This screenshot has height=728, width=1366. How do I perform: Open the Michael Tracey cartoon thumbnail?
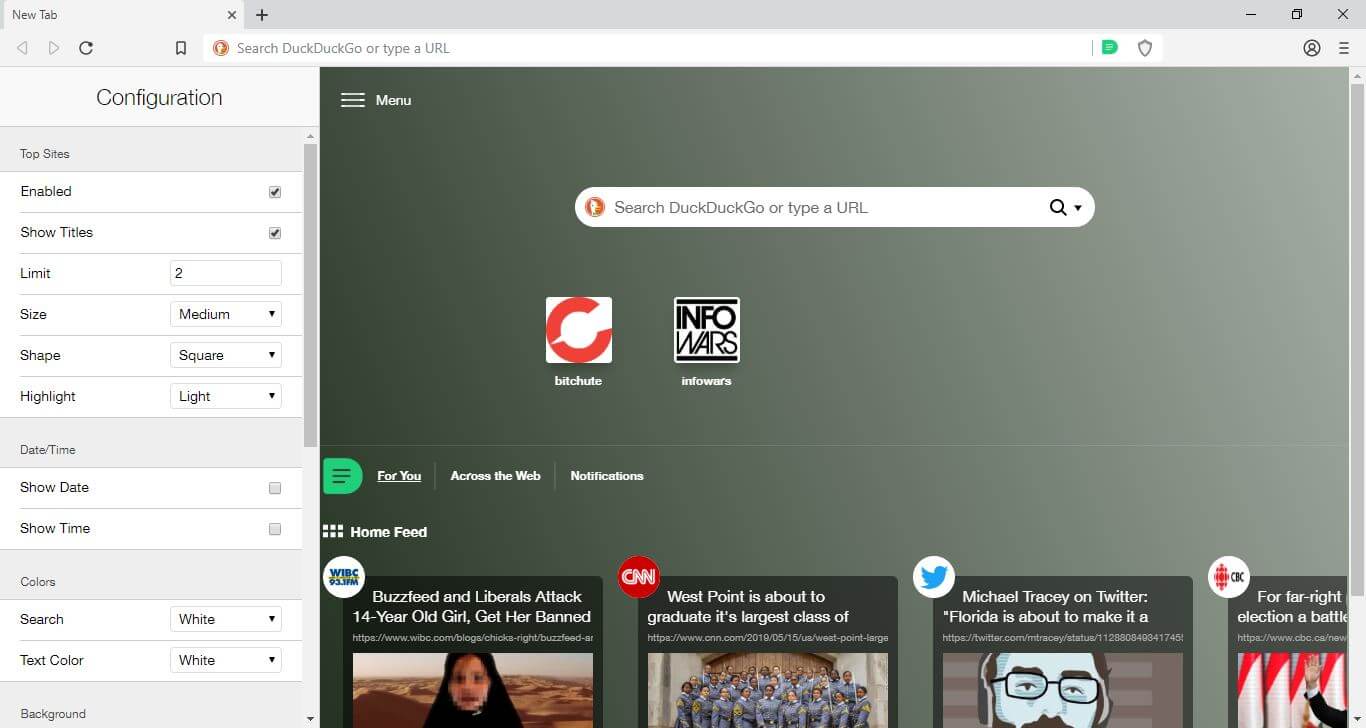pyautogui.click(x=1062, y=690)
